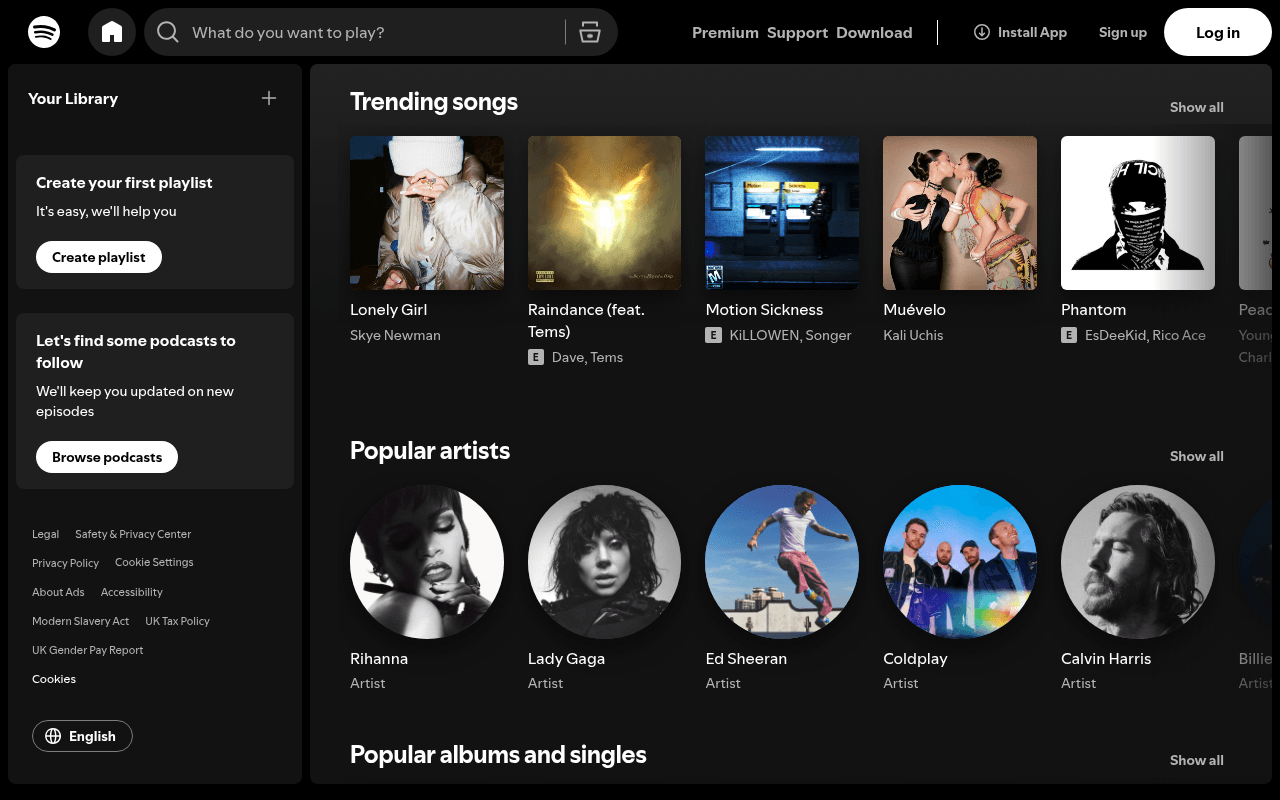1280x800 pixels.
Task: Open the Support menu link
Action: coord(797,33)
